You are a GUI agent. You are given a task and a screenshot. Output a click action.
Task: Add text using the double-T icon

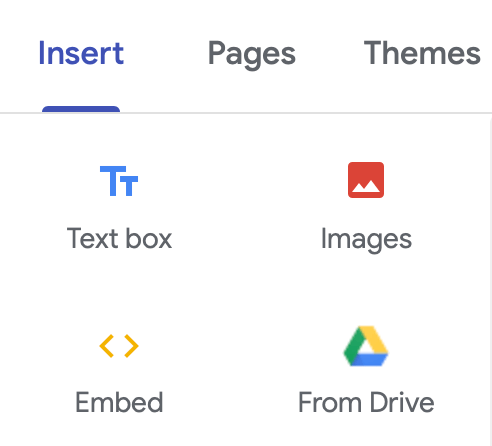point(119,181)
